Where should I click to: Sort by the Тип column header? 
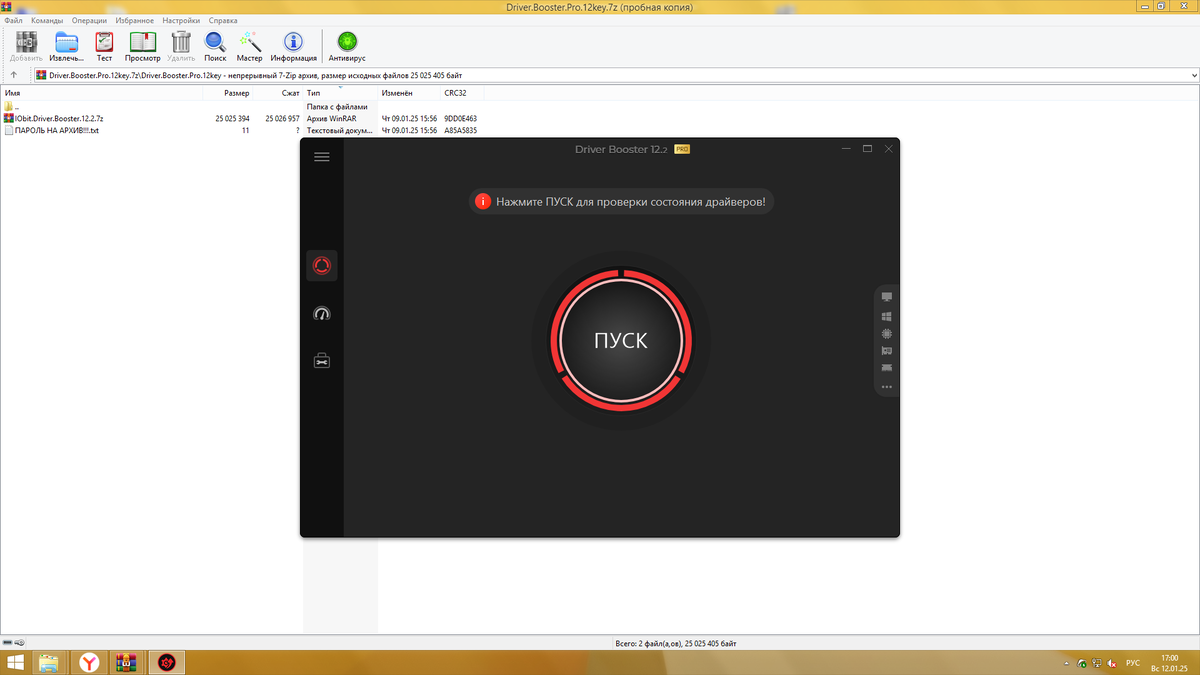tap(340, 93)
